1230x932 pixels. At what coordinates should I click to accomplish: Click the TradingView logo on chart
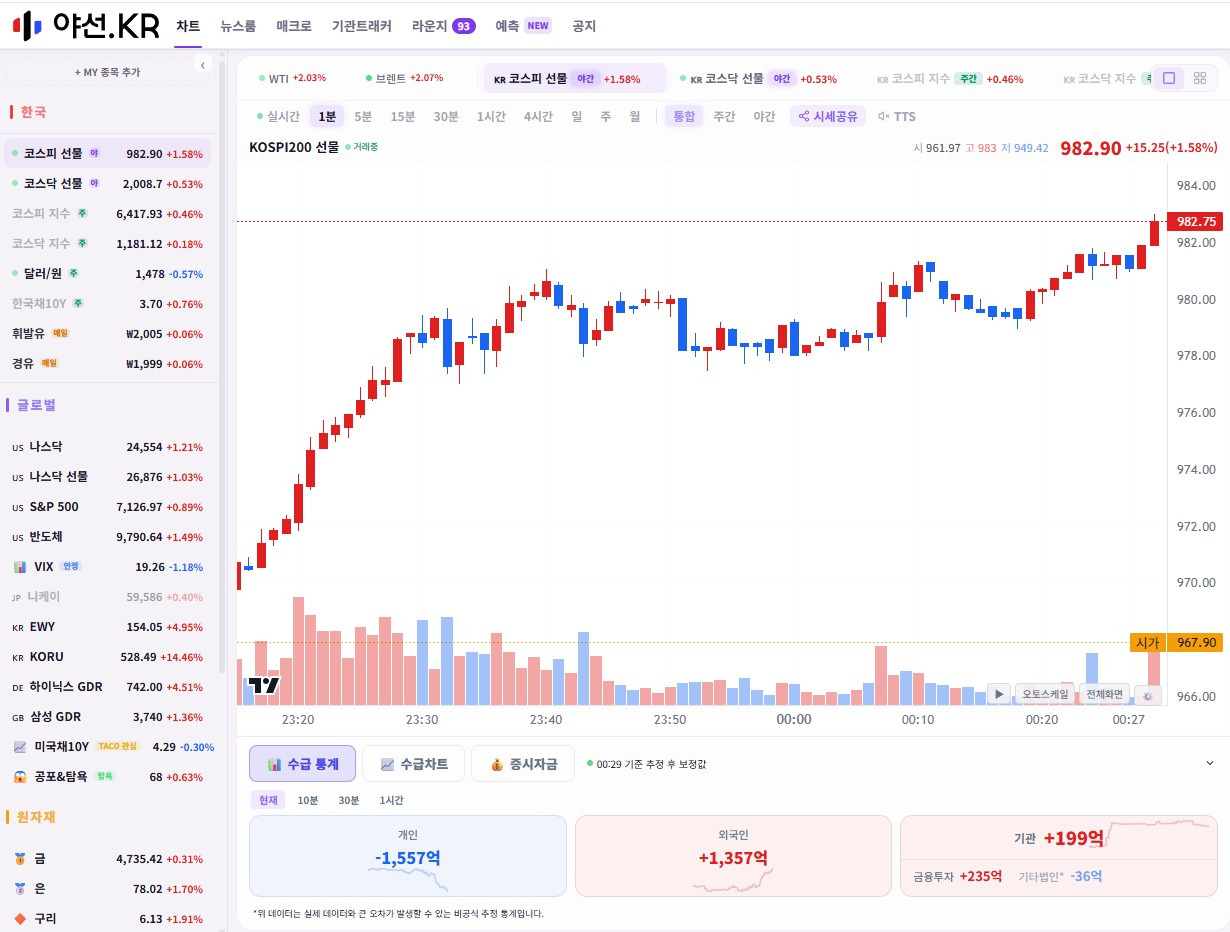click(264, 685)
